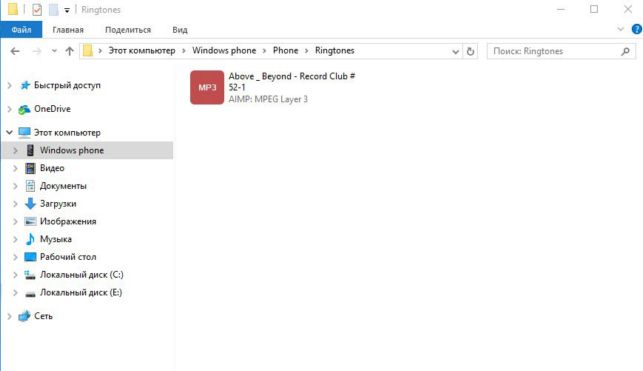Viewport: 643px width, 371px height.
Task: Expand the Windows phone tree node
Action: (x=15, y=150)
